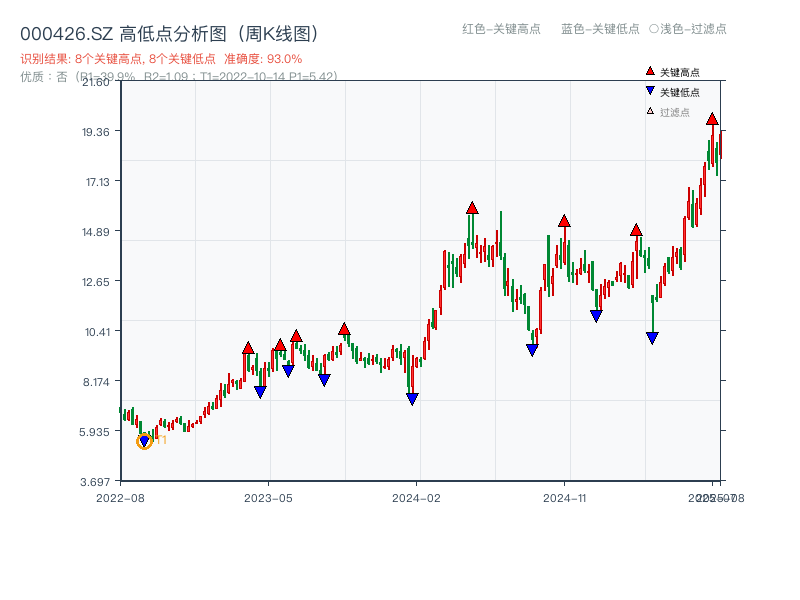800x600 pixels.
Task: Click the 蓝色-关键低点 header legend text
Action: click(600, 29)
